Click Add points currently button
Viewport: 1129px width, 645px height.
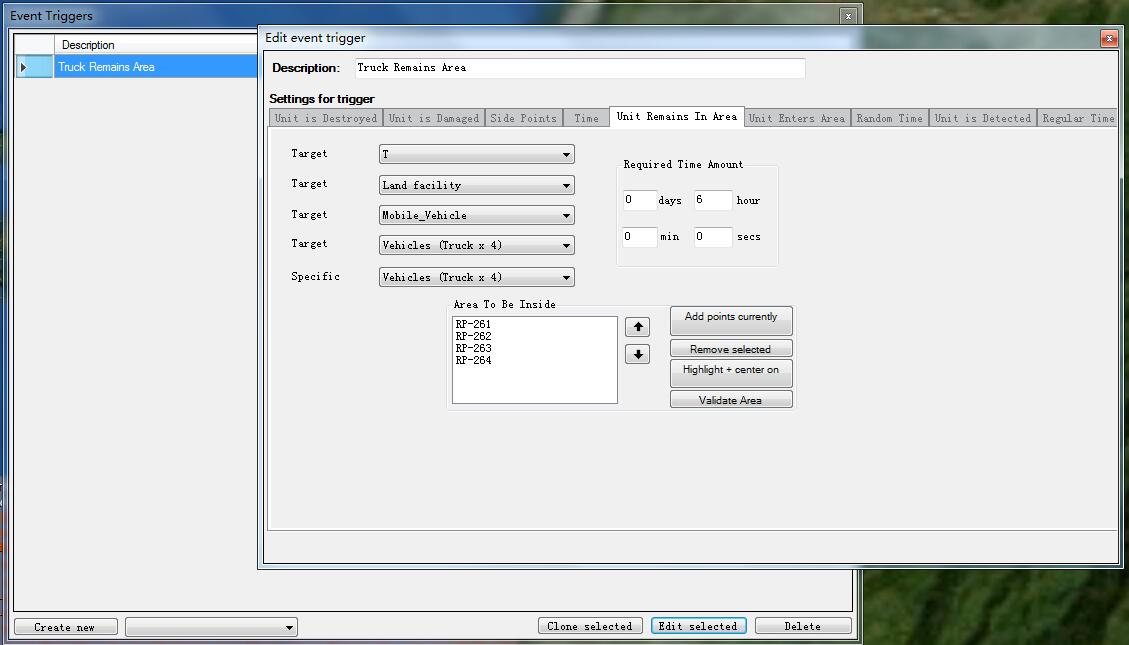731,320
